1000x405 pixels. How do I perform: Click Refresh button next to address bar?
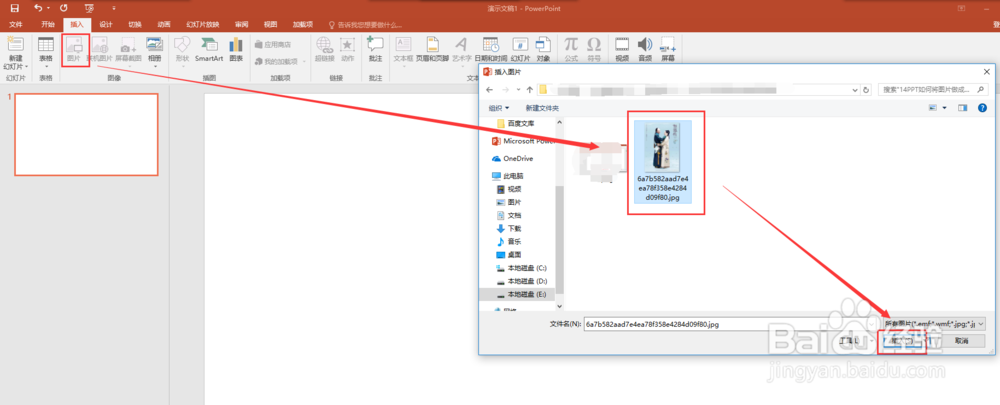866,90
